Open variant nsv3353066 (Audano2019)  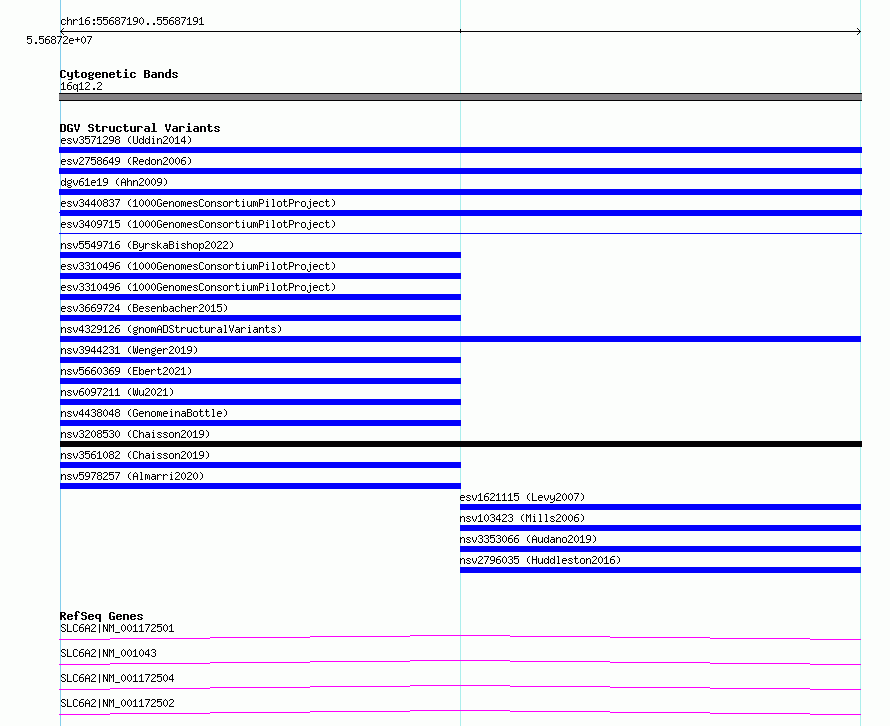[x=528, y=539]
